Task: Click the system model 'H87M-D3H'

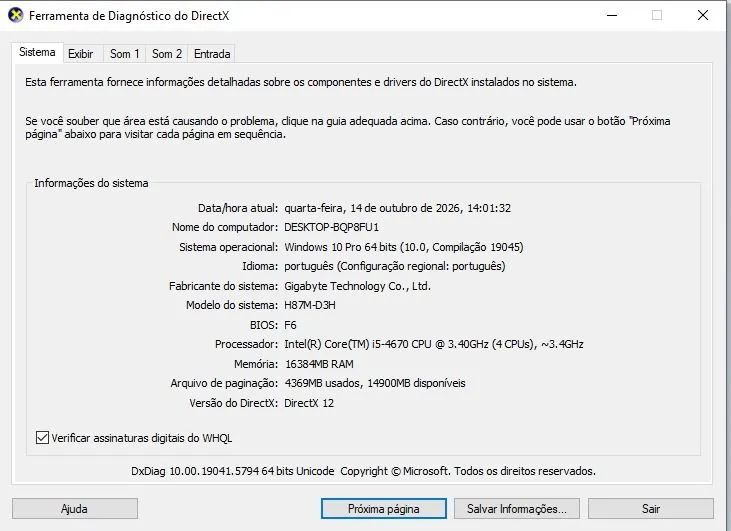Action: tap(310, 305)
